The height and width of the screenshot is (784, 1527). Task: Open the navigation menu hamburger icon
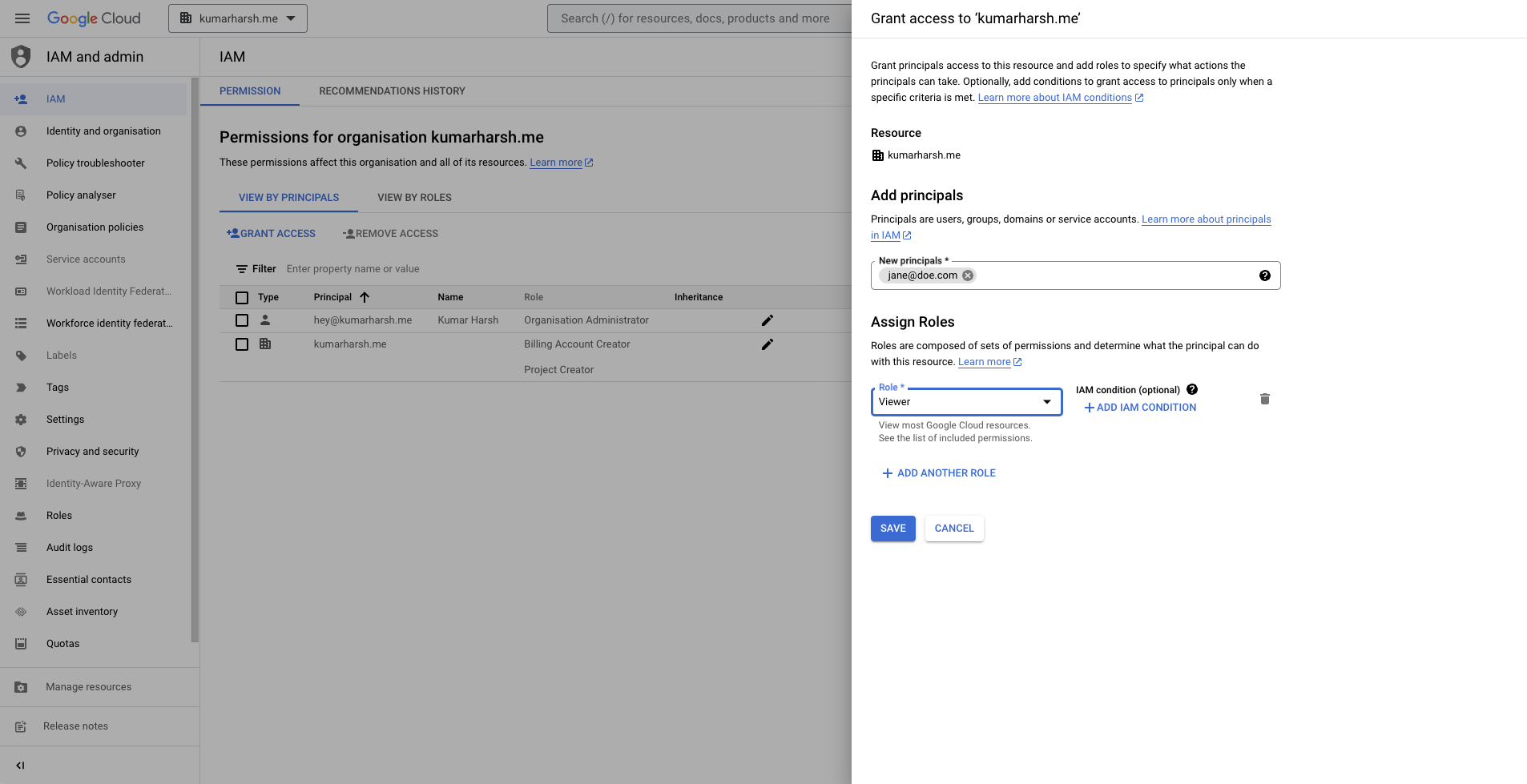22,18
